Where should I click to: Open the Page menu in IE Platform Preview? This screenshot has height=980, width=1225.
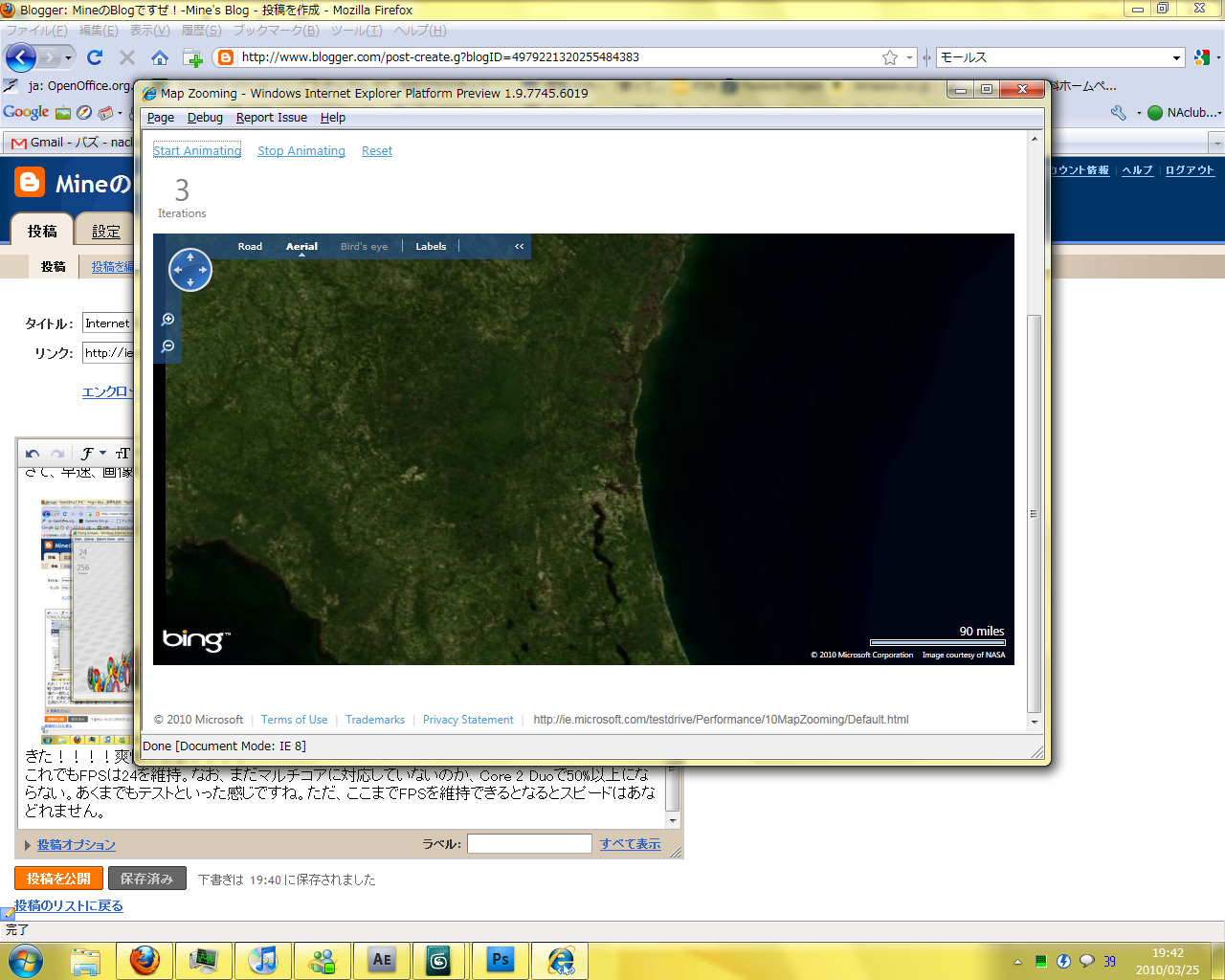click(x=161, y=118)
